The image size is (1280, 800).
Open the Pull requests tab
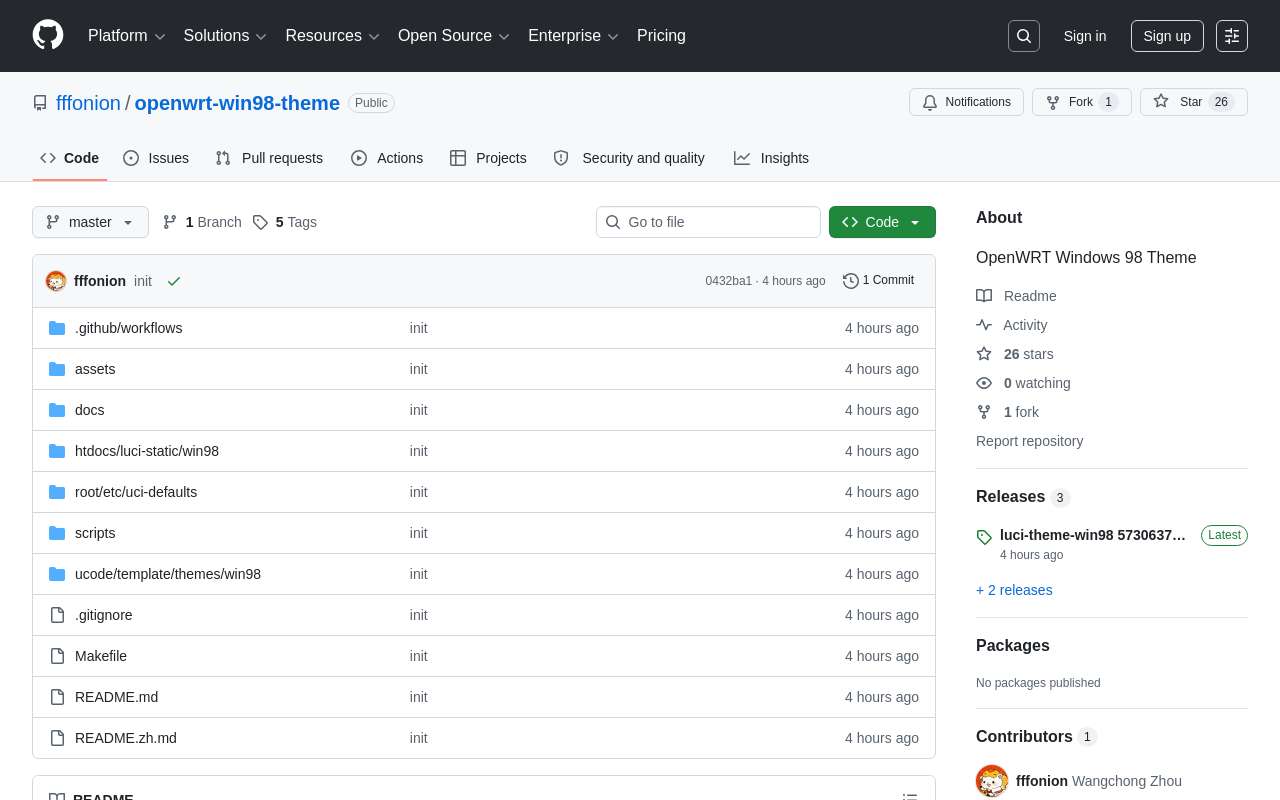click(x=269, y=158)
